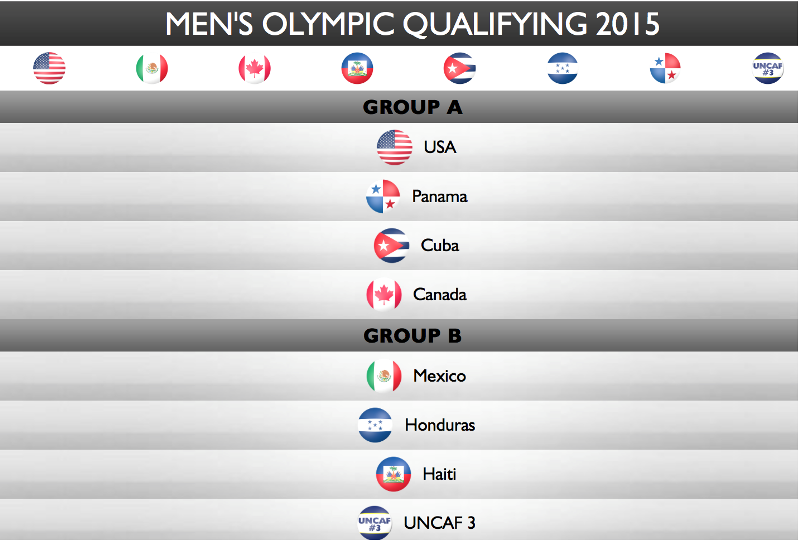Select the UNCAF 3 text in Group B

coord(440,523)
